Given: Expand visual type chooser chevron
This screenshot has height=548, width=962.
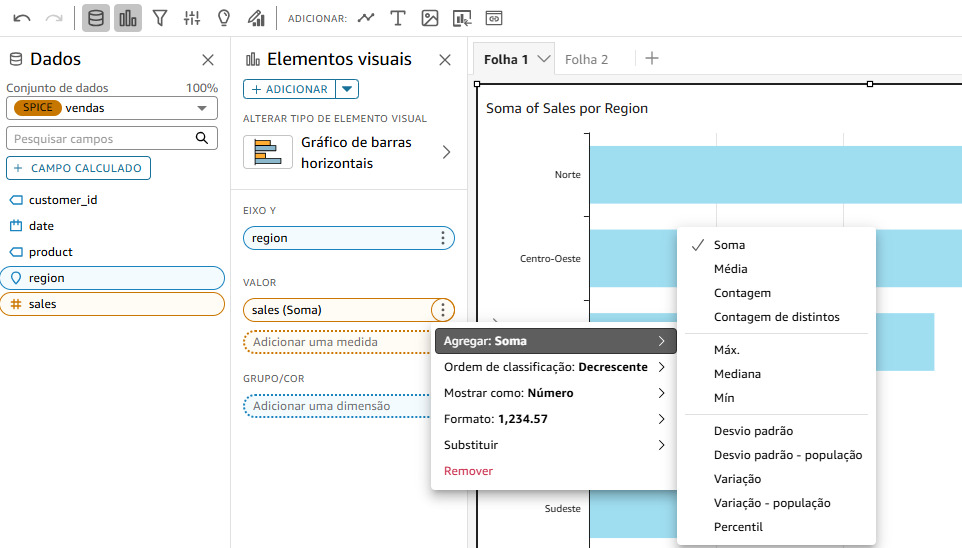Looking at the screenshot, I should point(447,152).
